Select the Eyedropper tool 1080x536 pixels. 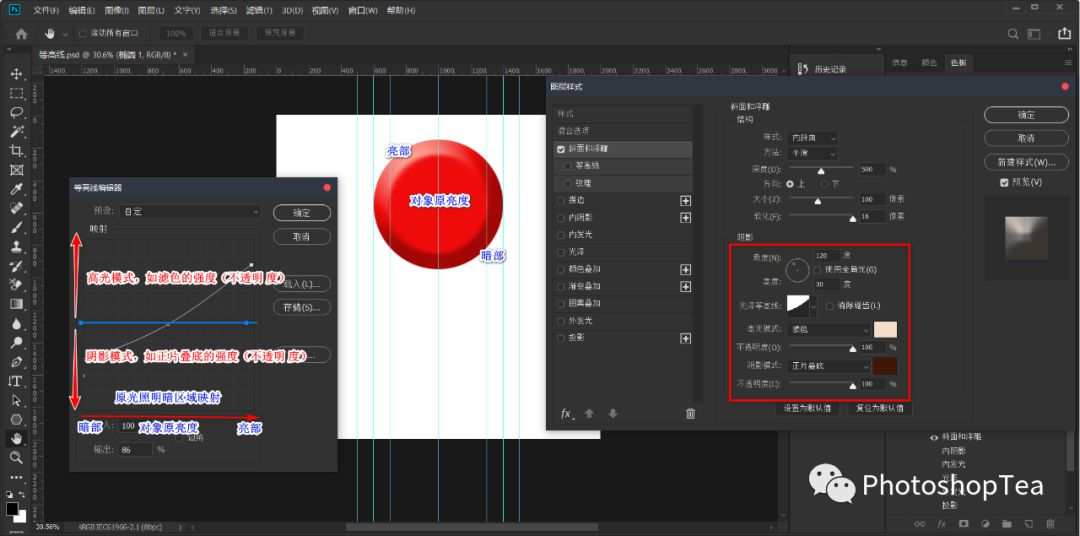tap(17, 189)
